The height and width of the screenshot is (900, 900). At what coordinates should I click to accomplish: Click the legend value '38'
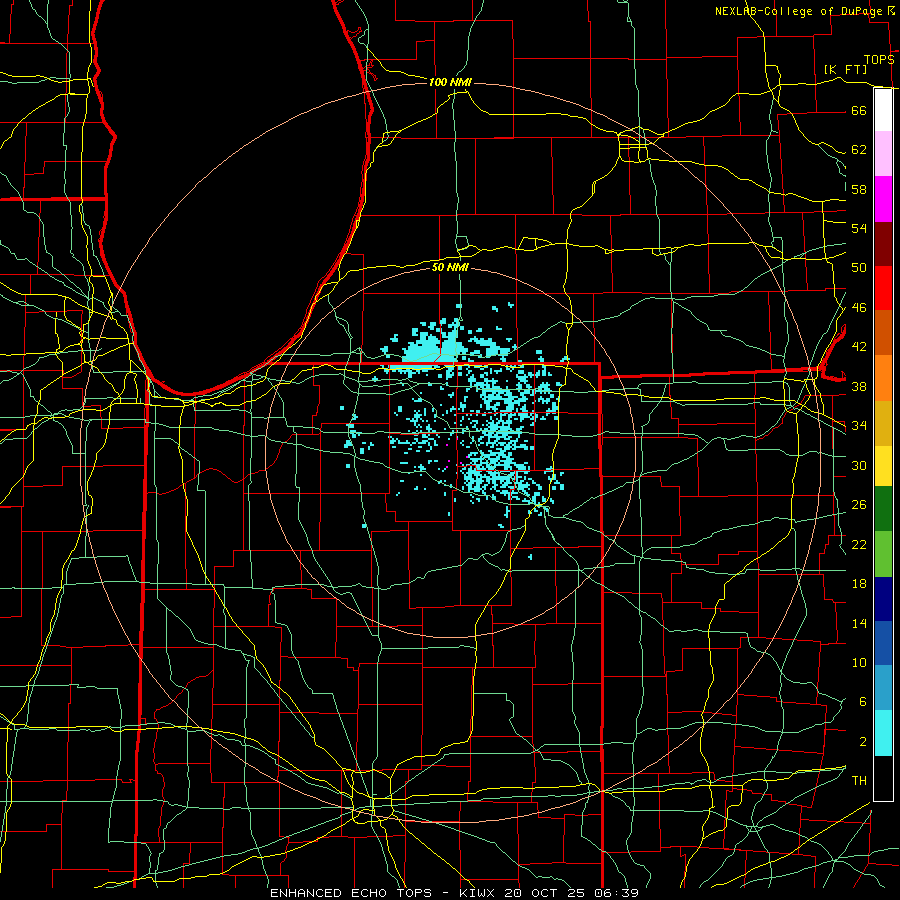[x=859, y=386]
